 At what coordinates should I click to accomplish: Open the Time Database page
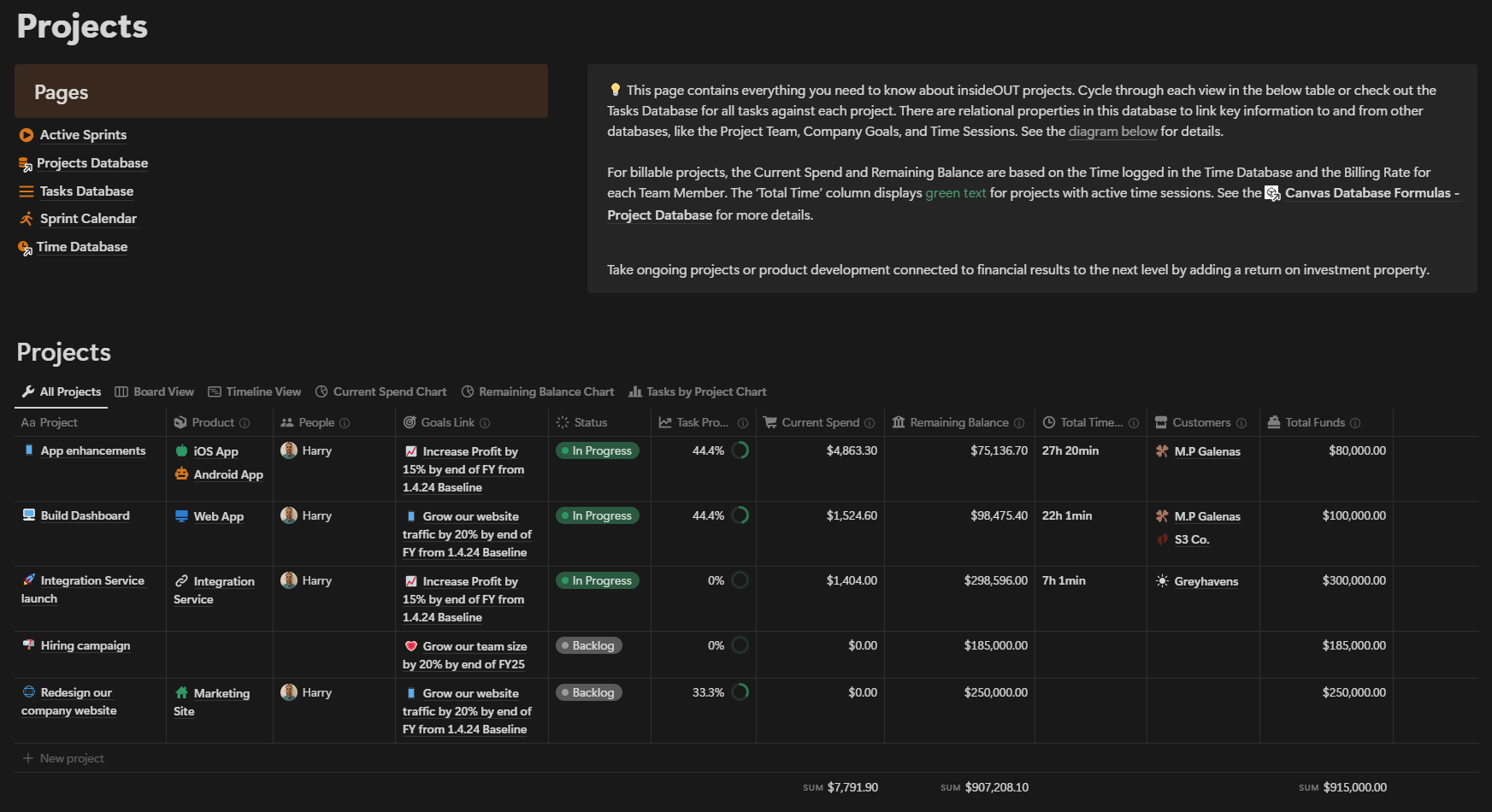point(82,247)
